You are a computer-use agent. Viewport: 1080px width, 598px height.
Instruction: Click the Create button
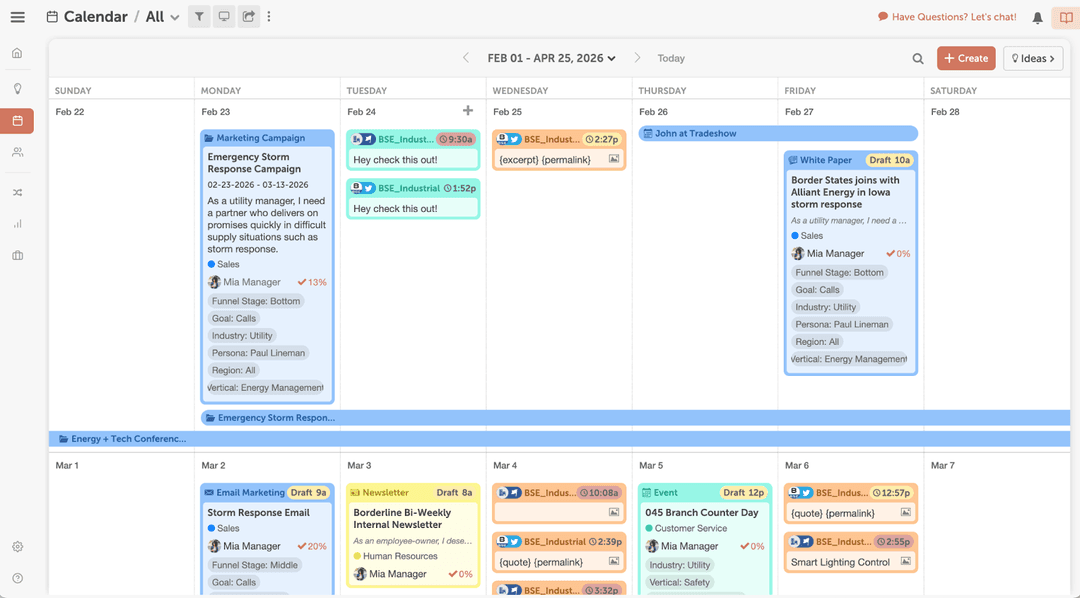[x=966, y=58]
